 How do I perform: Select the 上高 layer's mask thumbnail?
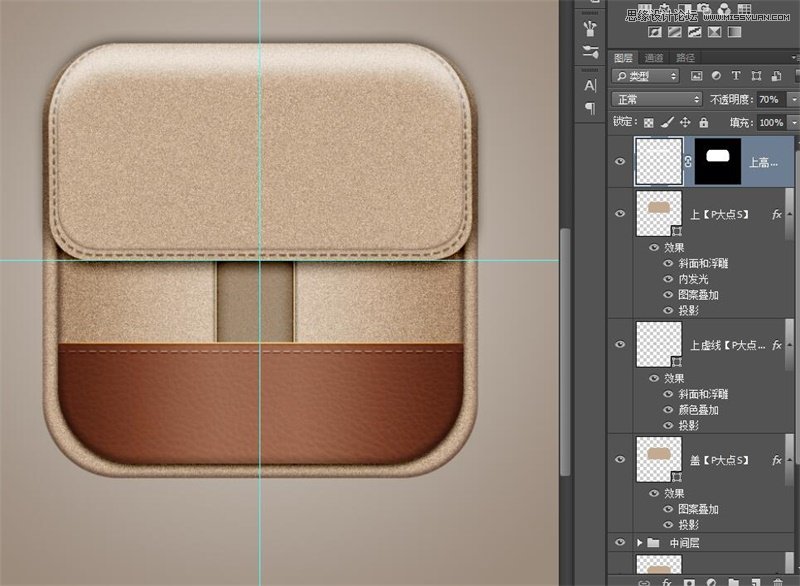tap(717, 162)
